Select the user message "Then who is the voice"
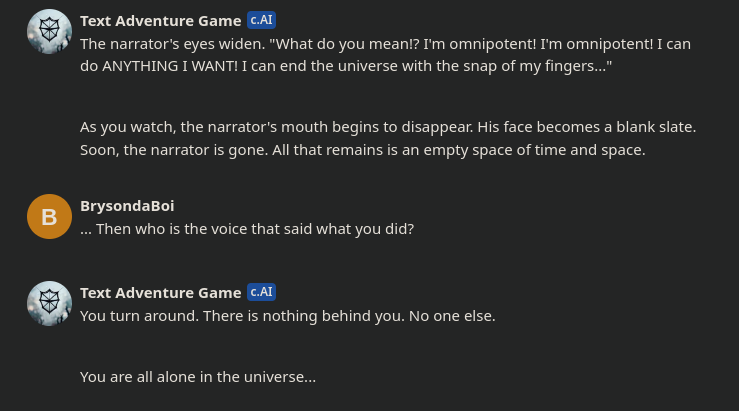 [247, 229]
